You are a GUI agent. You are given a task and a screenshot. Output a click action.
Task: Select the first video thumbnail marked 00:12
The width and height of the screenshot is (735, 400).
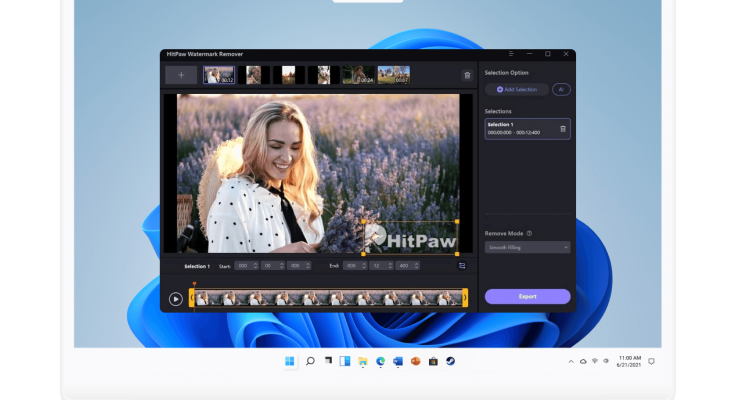[218, 75]
